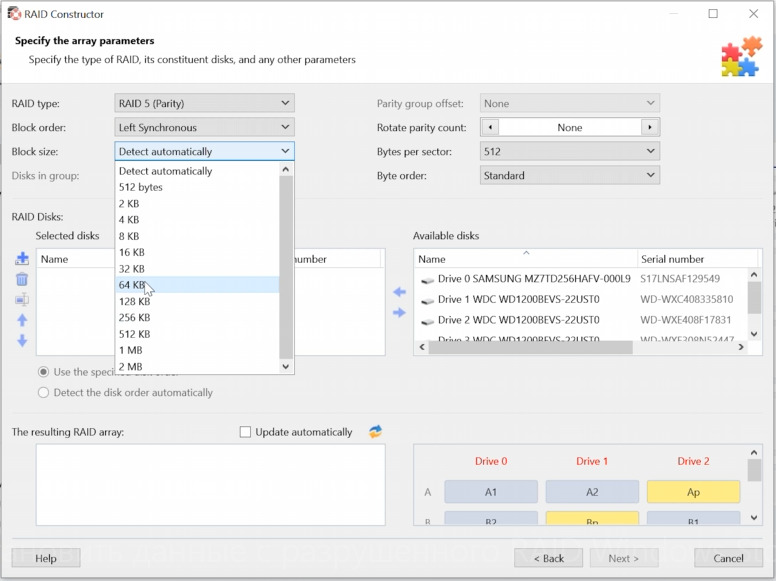
Task: Click the Next button
Action: (624, 558)
